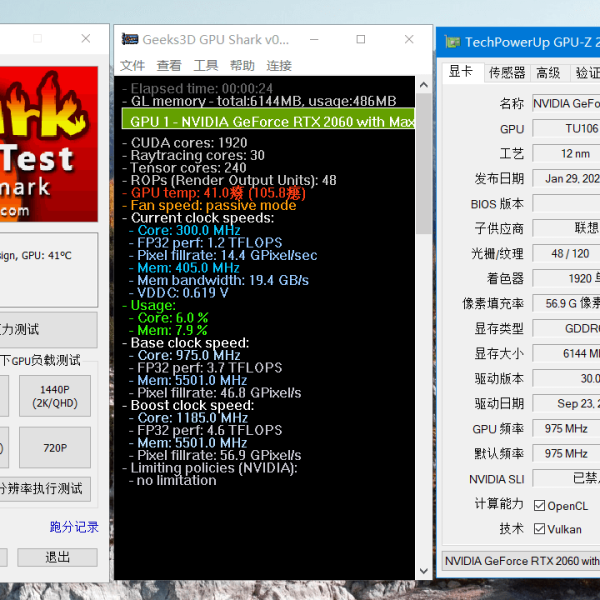600x600 pixels.
Task: Select the GPU 1 NVIDIA GeForce RTX 2060 header
Action: 268,119
